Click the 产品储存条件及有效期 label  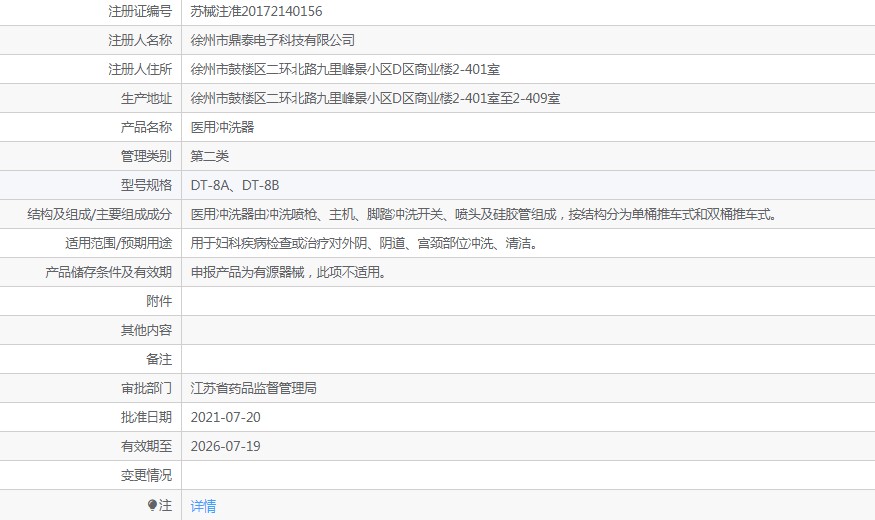click(x=108, y=272)
